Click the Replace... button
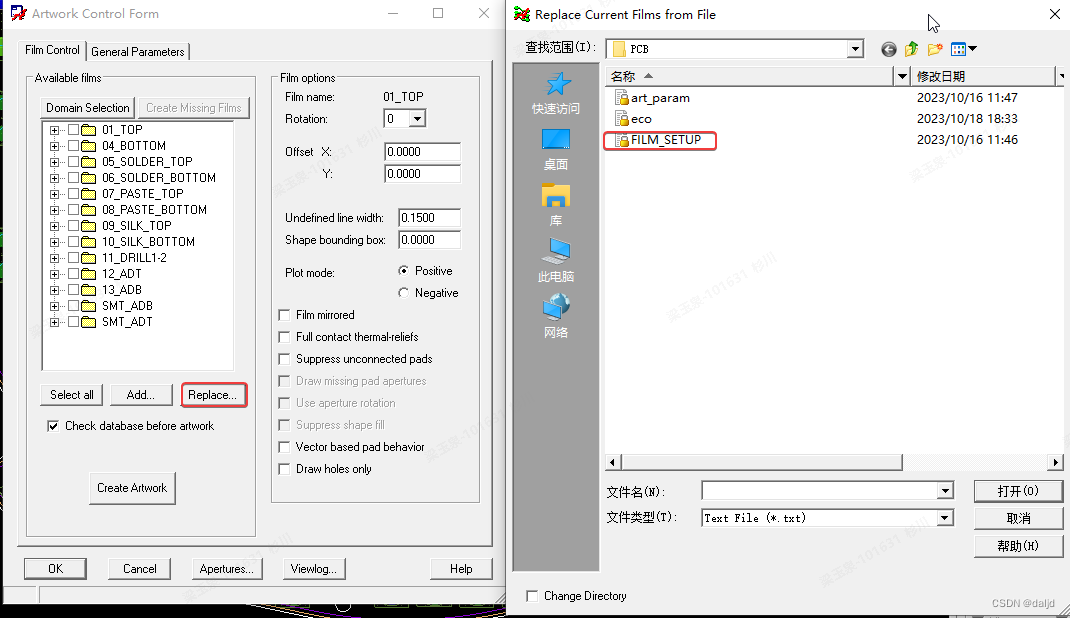 [x=213, y=395]
